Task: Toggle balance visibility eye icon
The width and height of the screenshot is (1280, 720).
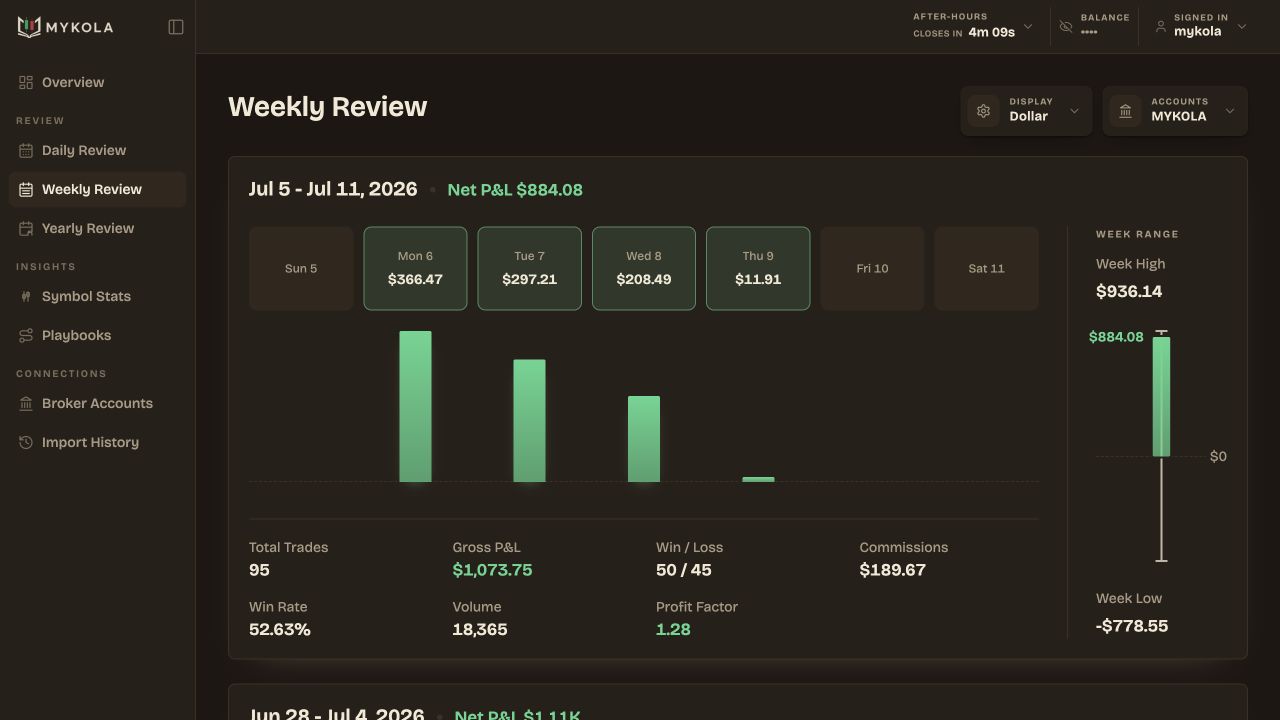Action: [x=1066, y=27]
